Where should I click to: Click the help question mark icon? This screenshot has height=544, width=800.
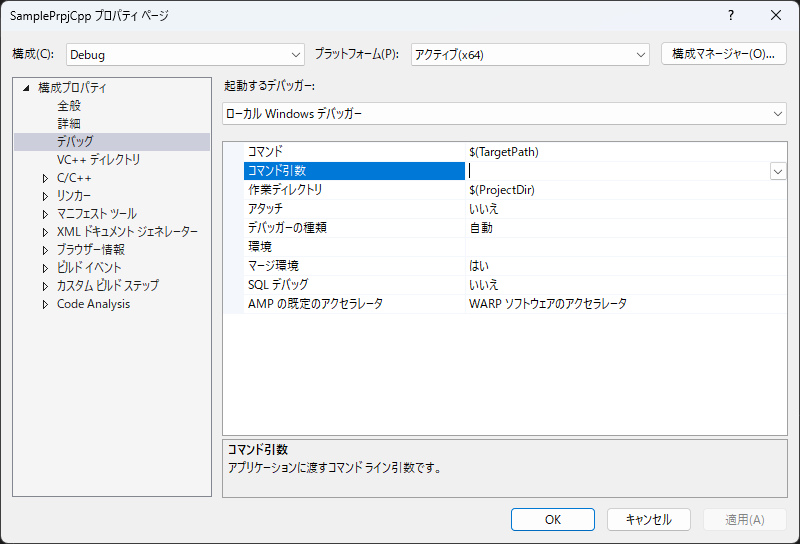point(731,15)
